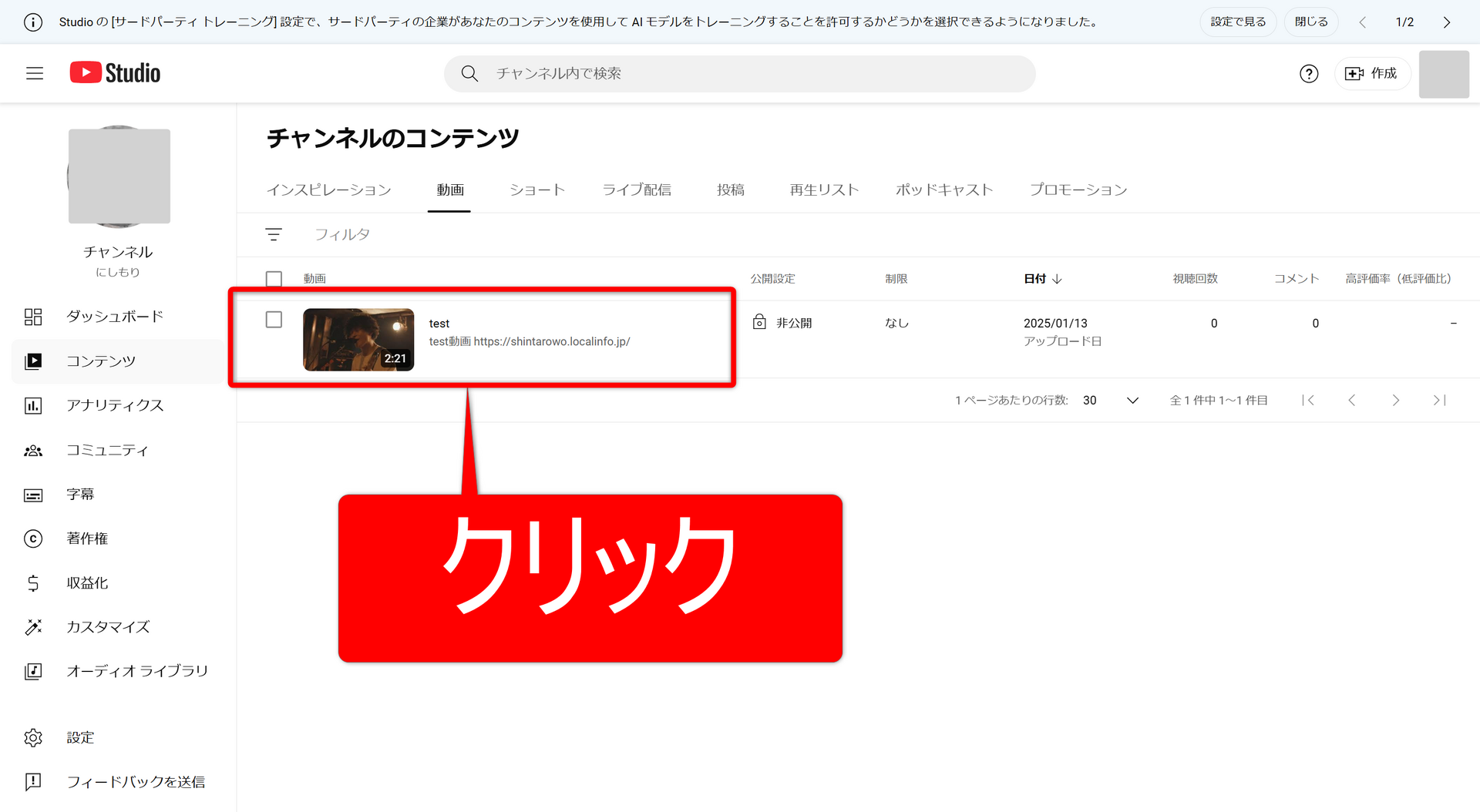This screenshot has height=812, width=1480.
Task: Expand the rows per page dropdown
Action: 1132,400
